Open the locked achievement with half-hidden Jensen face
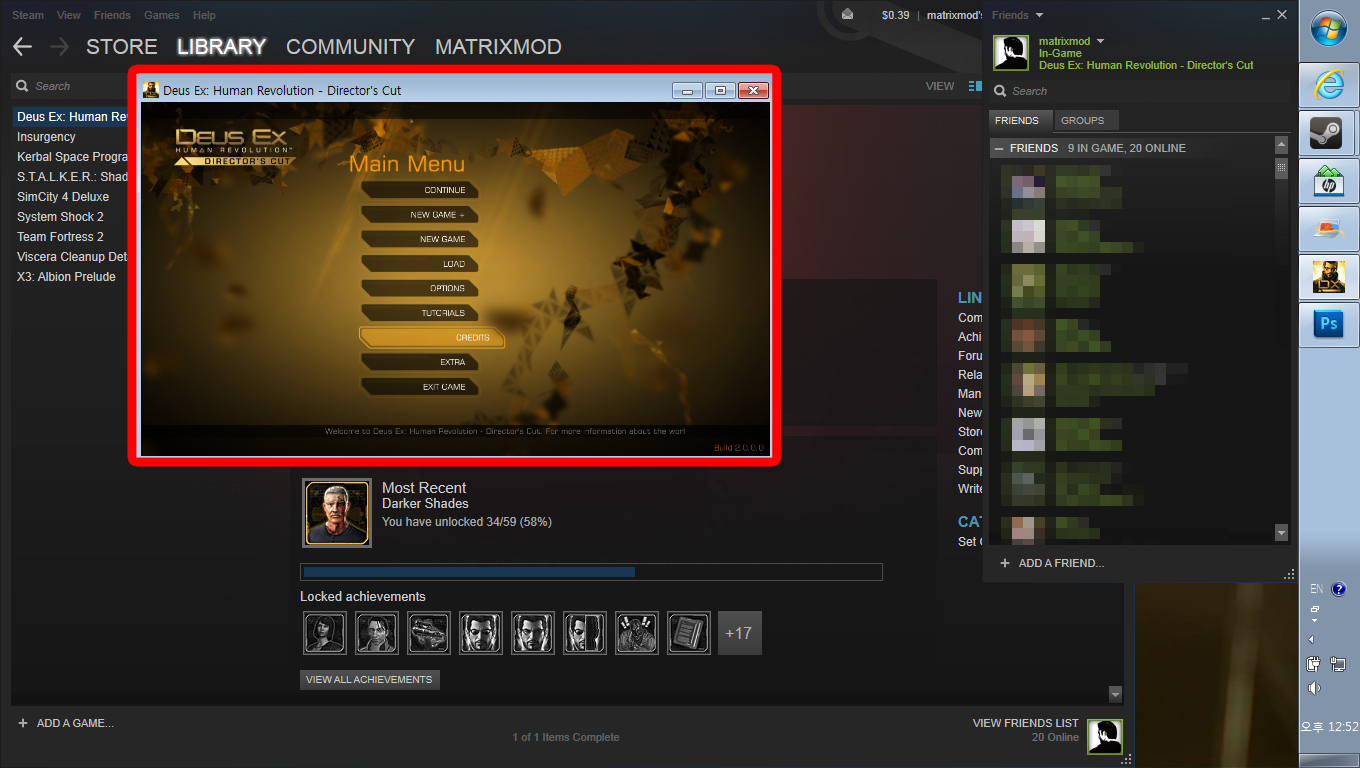 coord(585,633)
